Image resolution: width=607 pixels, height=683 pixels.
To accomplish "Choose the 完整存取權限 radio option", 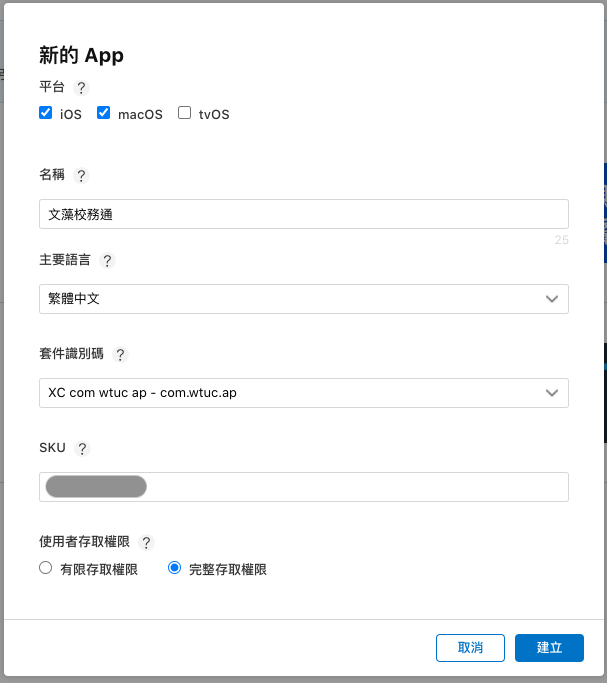I will point(175,568).
